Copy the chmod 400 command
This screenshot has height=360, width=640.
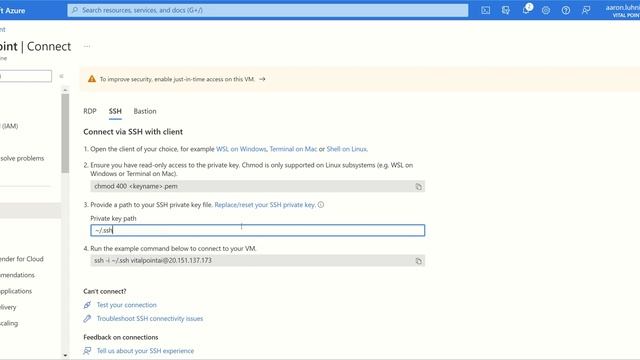pyautogui.click(x=418, y=187)
